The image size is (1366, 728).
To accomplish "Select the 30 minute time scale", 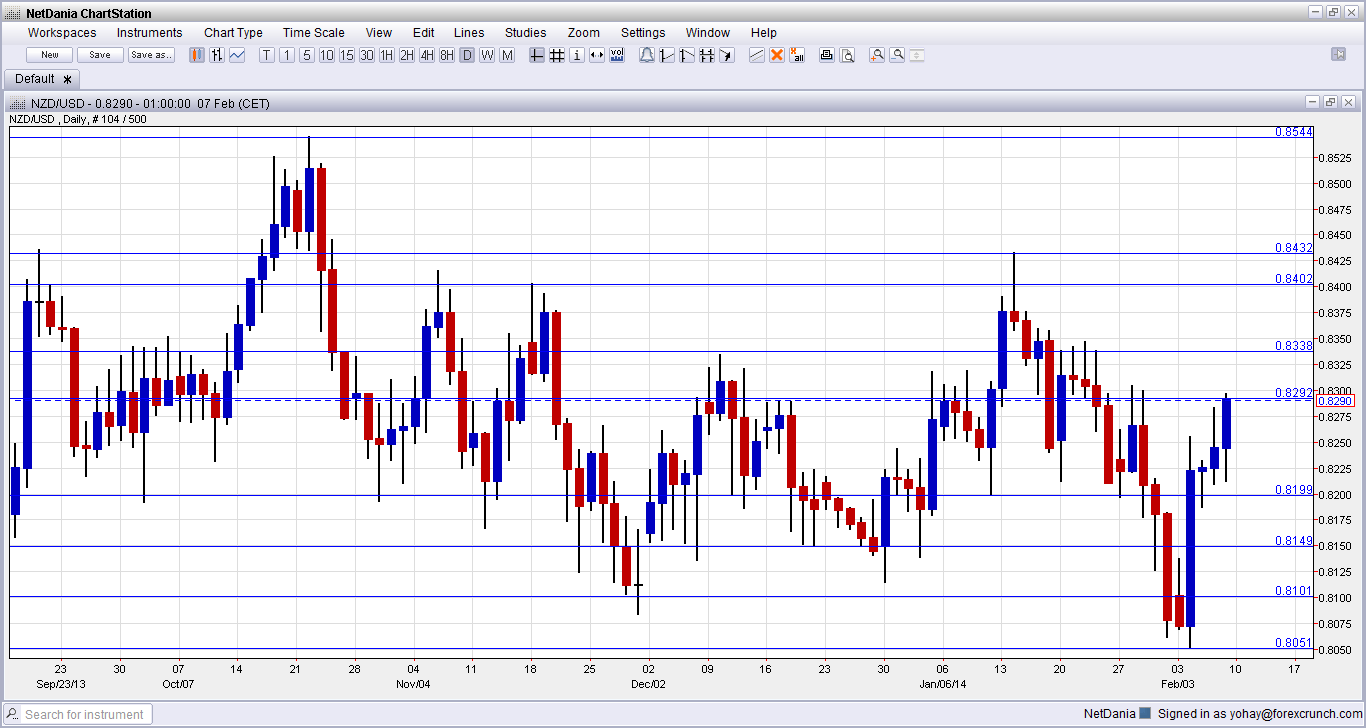I will pyautogui.click(x=367, y=55).
